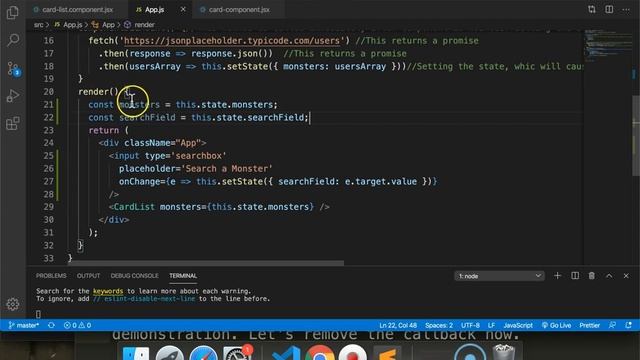Open the 'keywords' link in terminal
Image resolution: width=640 pixels, height=360 pixels.
tap(108, 291)
